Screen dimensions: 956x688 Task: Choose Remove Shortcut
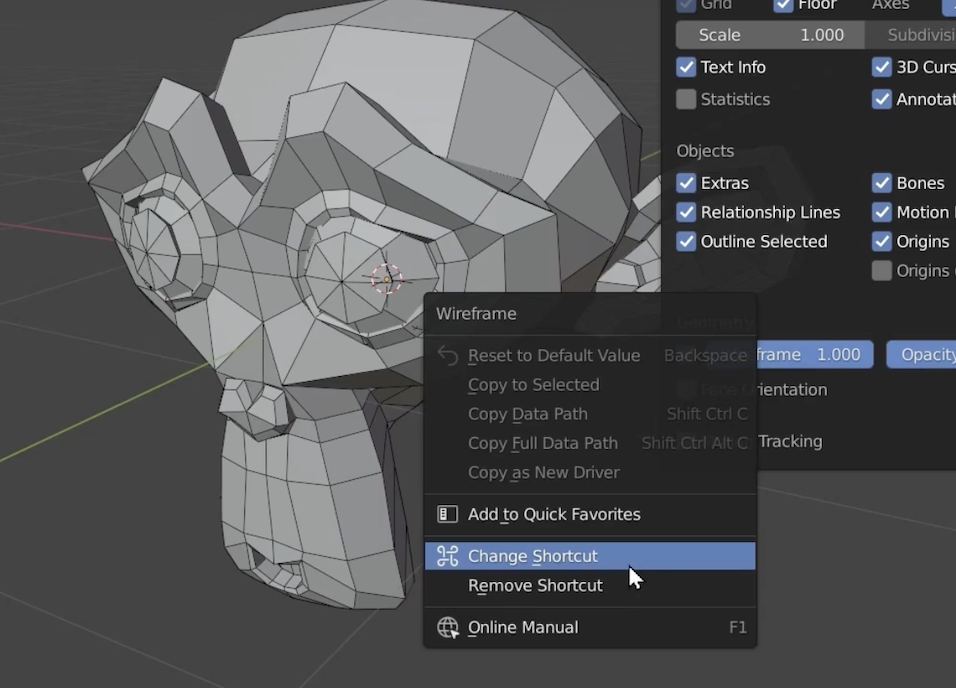click(590, 586)
